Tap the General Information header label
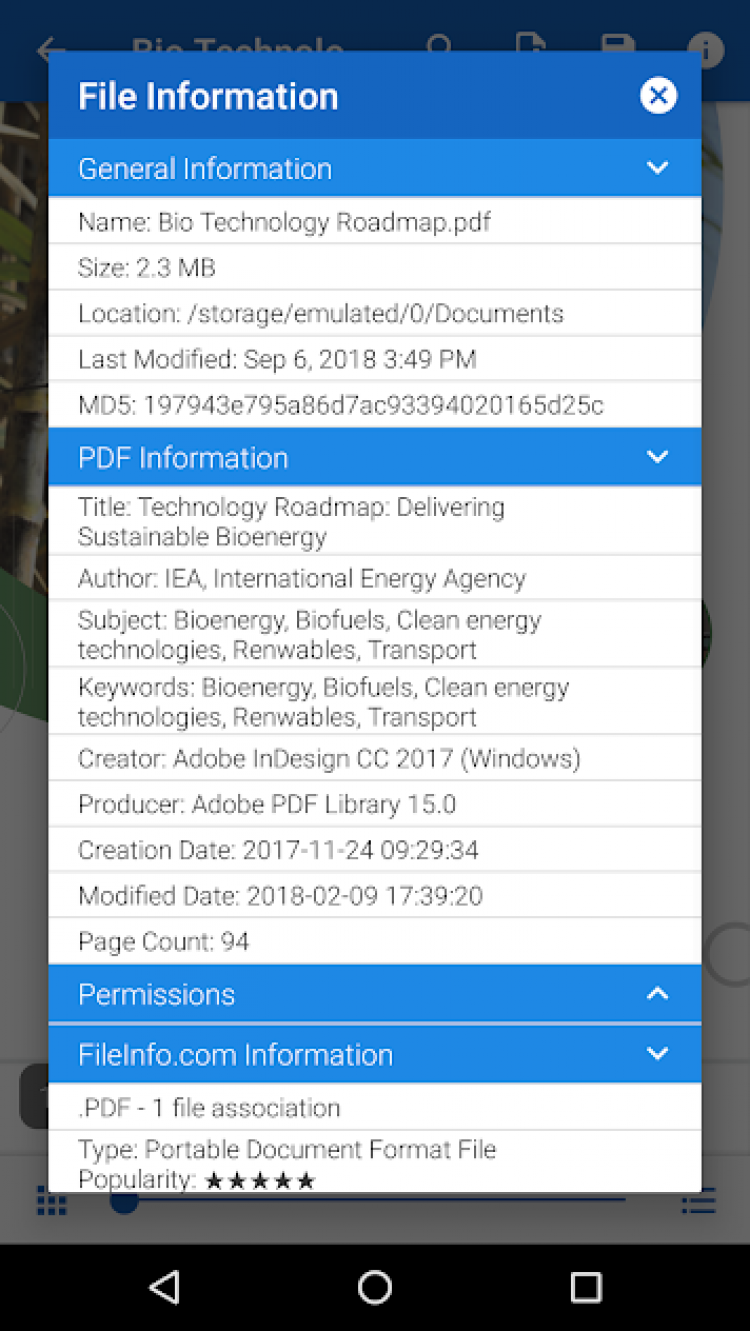The height and width of the screenshot is (1331, 750). pyautogui.click(x=205, y=169)
